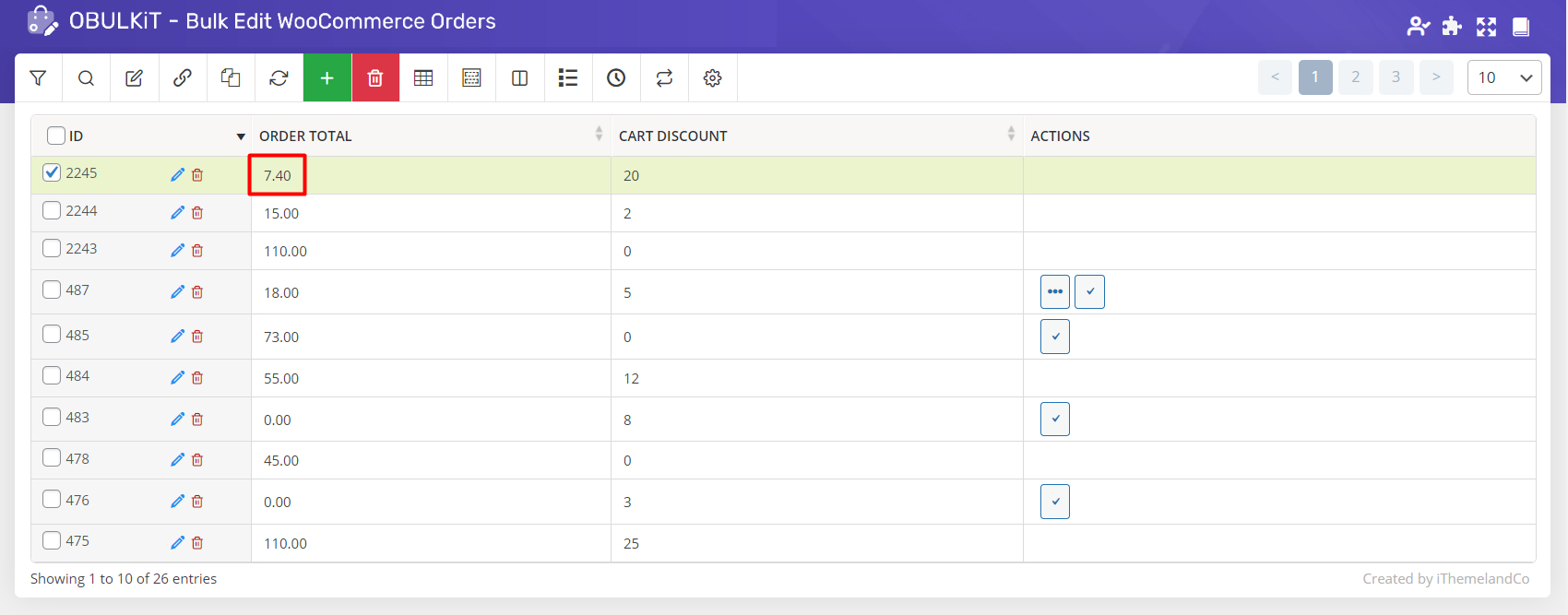The image size is (1568, 615).
Task: Open the settings gear icon
Action: (712, 78)
